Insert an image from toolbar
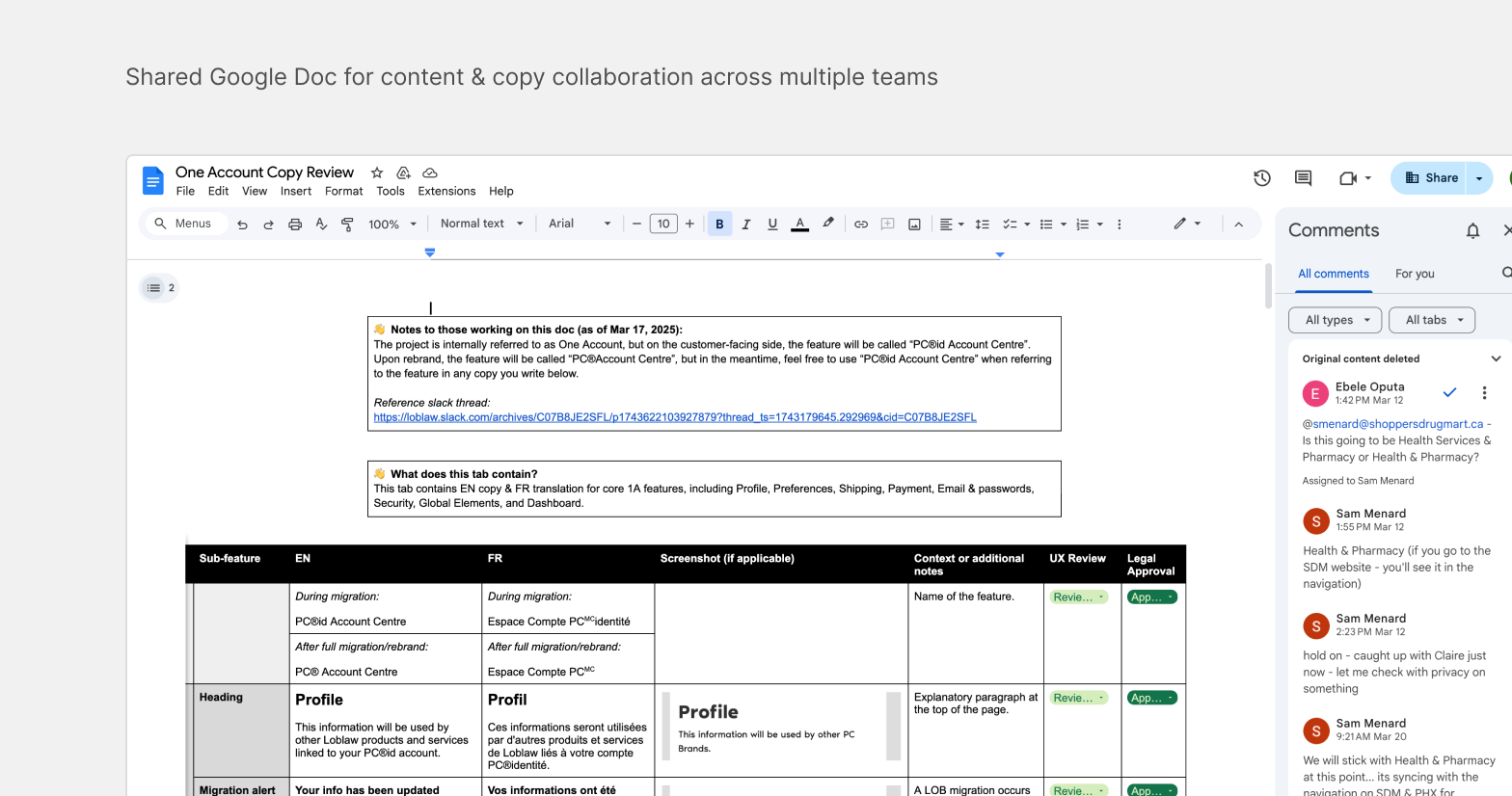This screenshot has height=796, width=1512. point(914,224)
